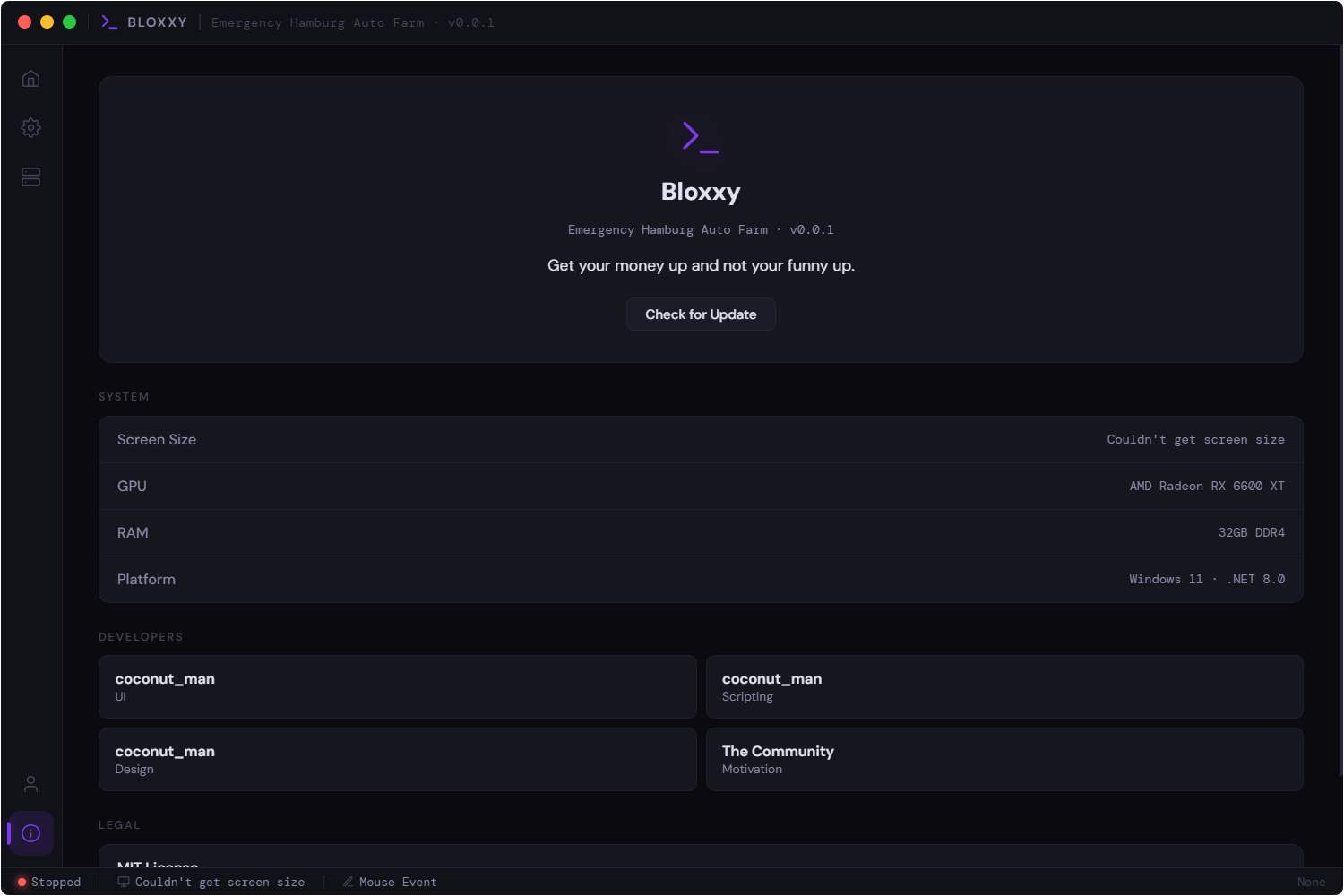This screenshot has height=896, width=1344.
Task: Click the monitor icon in the status bar
Action: (124, 882)
